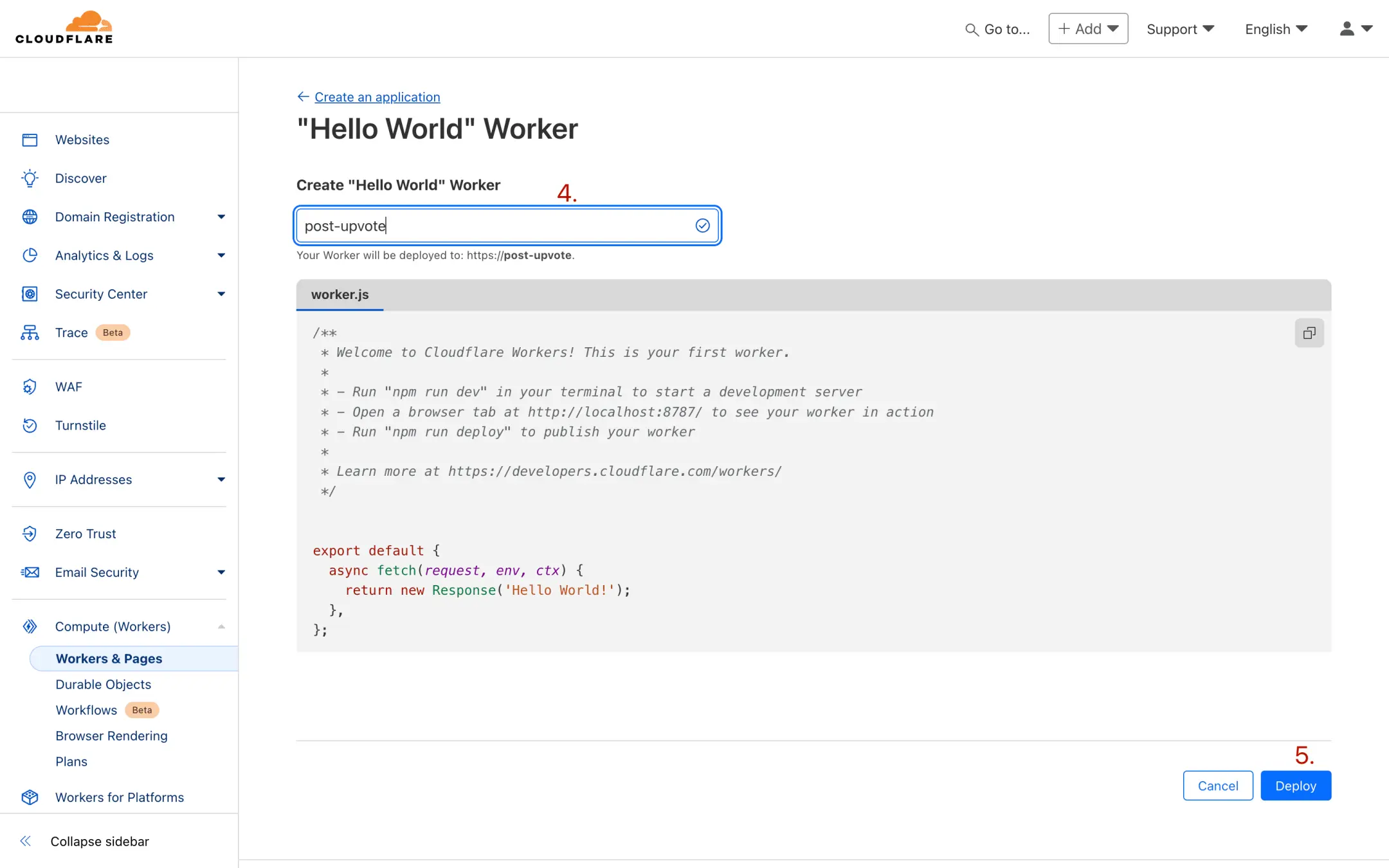
Task: Focus the worker name input field
Action: [507, 225]
